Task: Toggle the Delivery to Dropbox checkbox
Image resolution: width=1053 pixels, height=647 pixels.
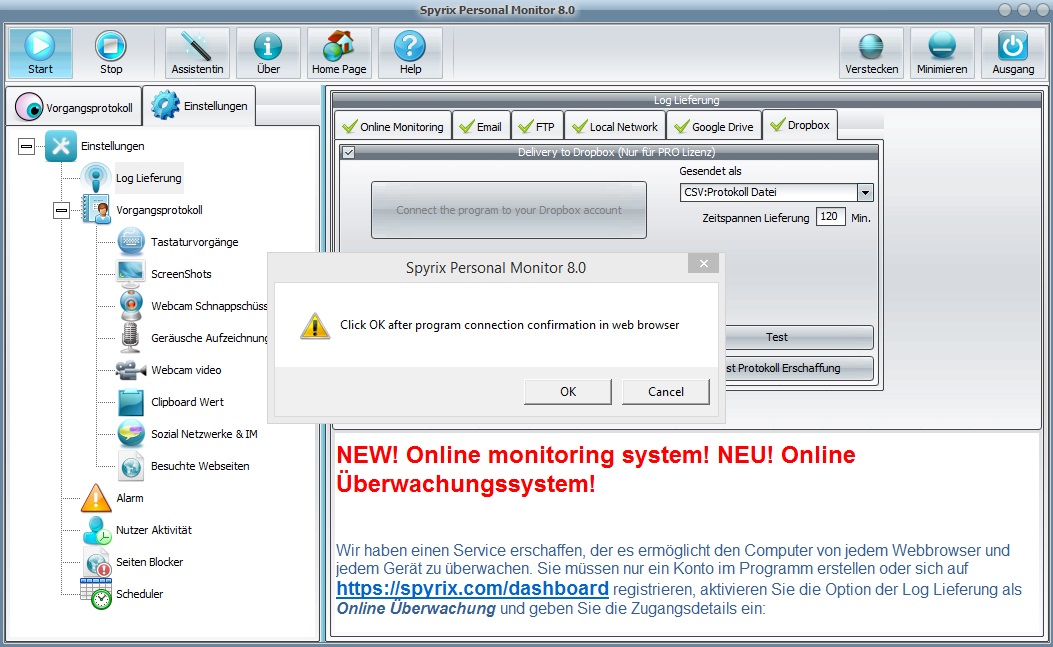Action: click(x=348, y=153)
